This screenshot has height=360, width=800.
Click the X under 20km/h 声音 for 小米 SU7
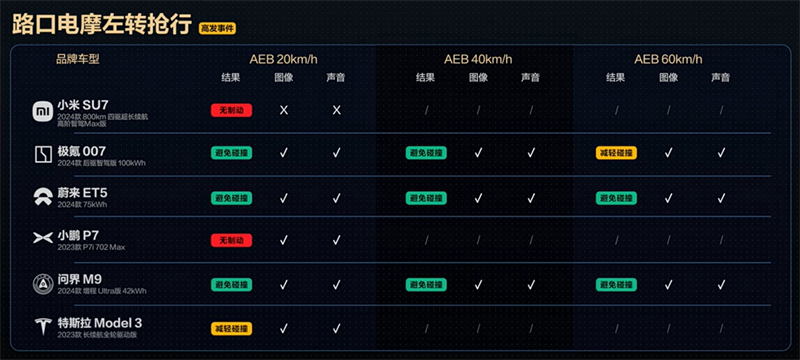pyautogui.click(x=336, y=110)
